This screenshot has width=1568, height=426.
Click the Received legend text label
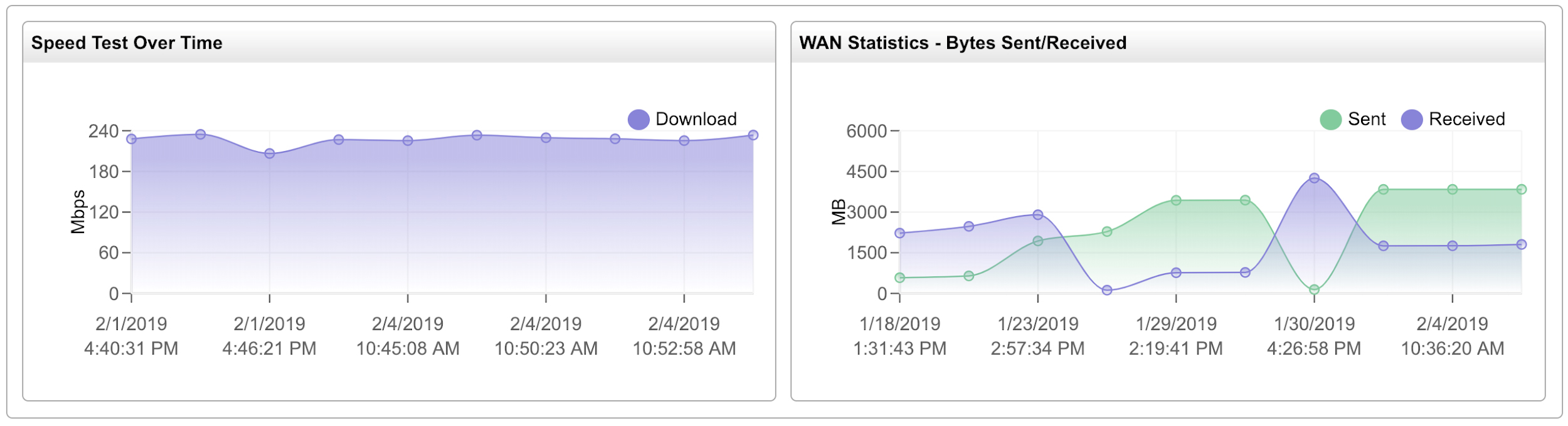click(x=1466, y=119)
